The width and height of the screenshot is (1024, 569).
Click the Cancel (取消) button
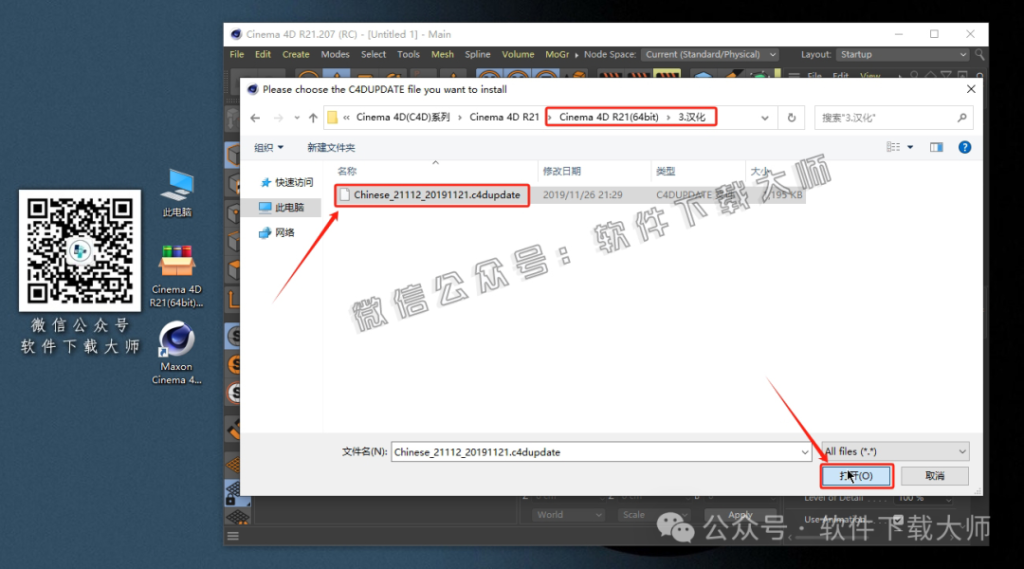pyautogui.click(x=935, y=476)
